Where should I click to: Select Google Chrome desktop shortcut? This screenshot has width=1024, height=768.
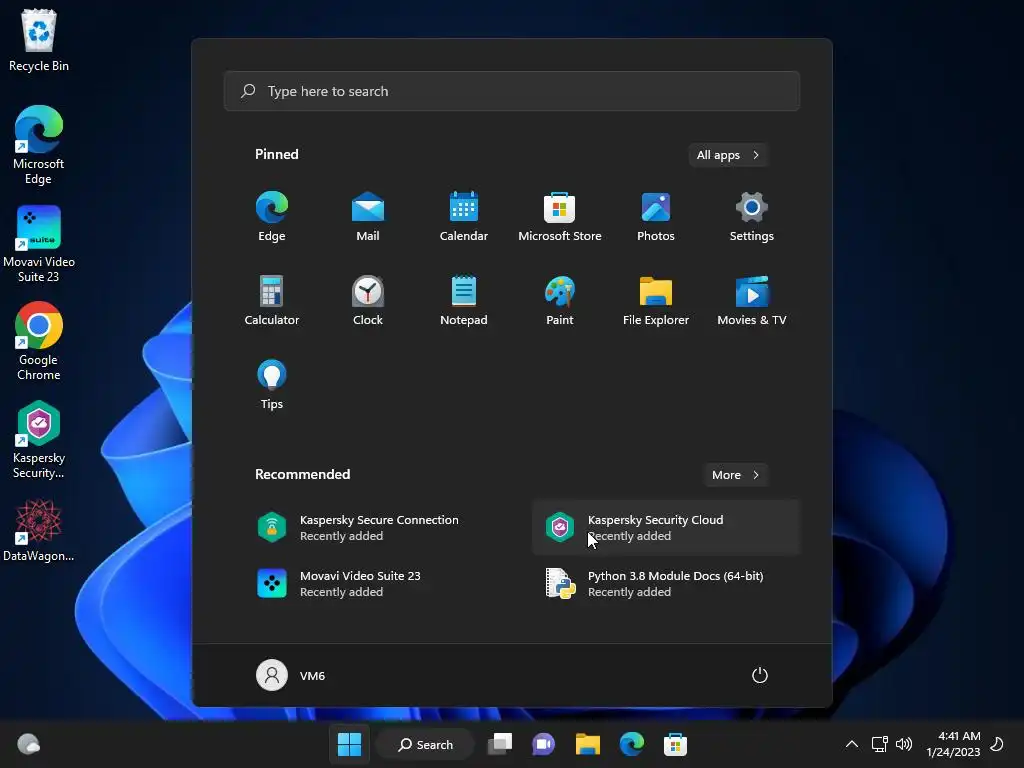pos(39,341)
